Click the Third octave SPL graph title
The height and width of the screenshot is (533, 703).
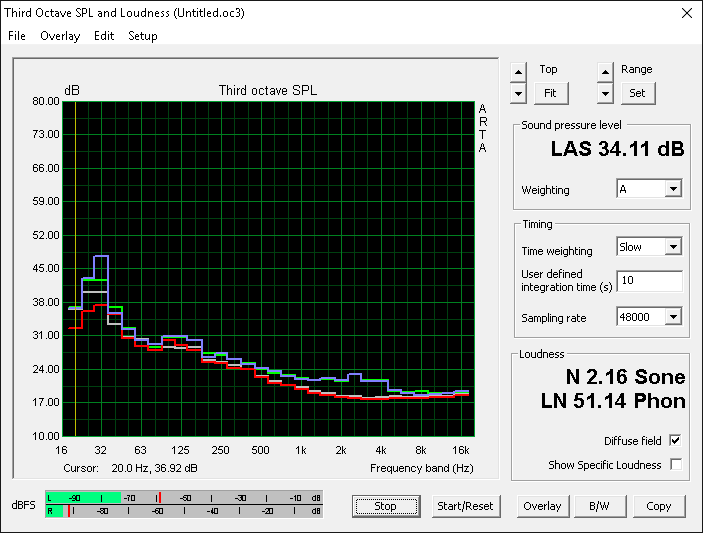[x=268, y=91]
